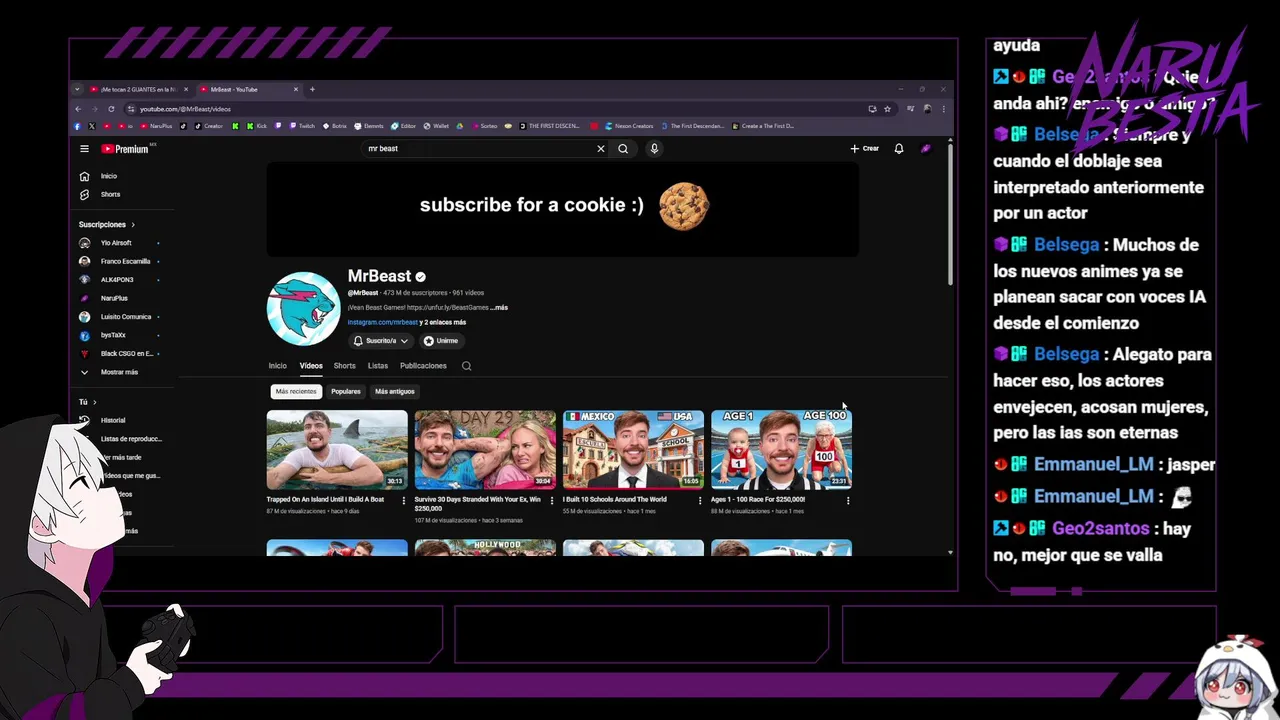Reload the page with the browser refresh icon

click(111, 108)
